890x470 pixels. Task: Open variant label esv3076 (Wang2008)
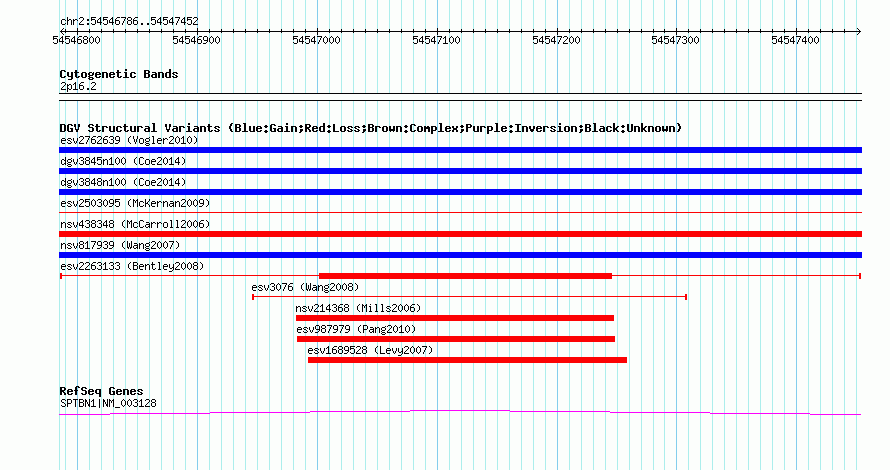pyautogui.click(x=305, y=287)
